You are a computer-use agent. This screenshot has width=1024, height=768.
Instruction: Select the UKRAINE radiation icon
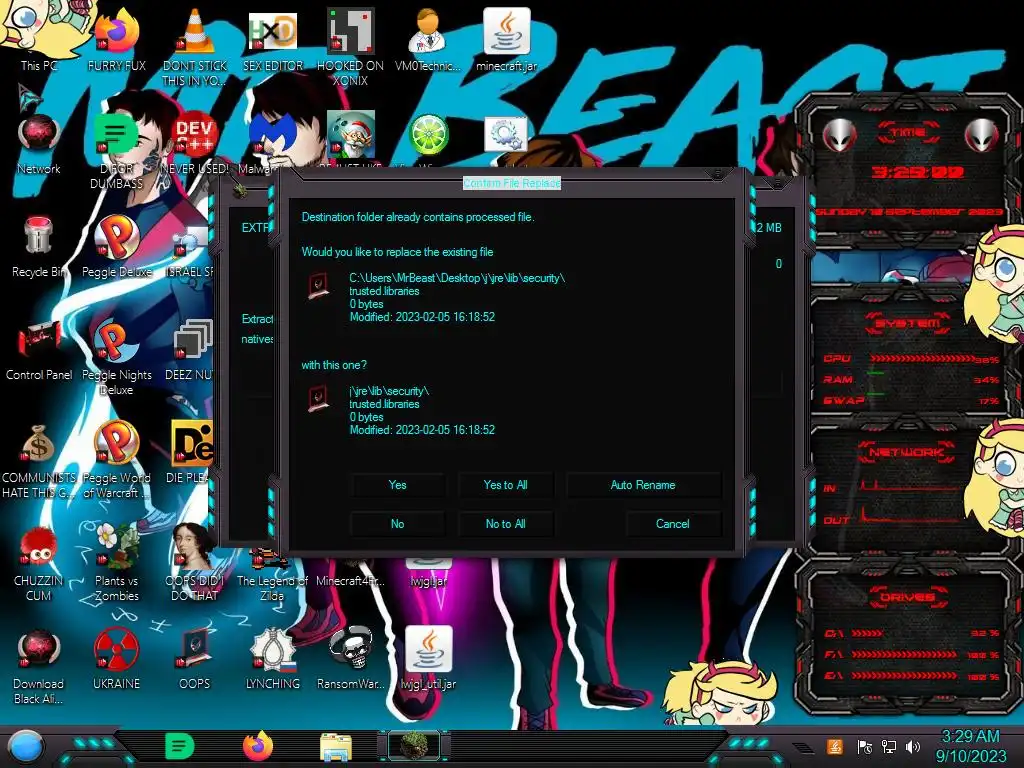pyautogui.click(x=117, y=660)
